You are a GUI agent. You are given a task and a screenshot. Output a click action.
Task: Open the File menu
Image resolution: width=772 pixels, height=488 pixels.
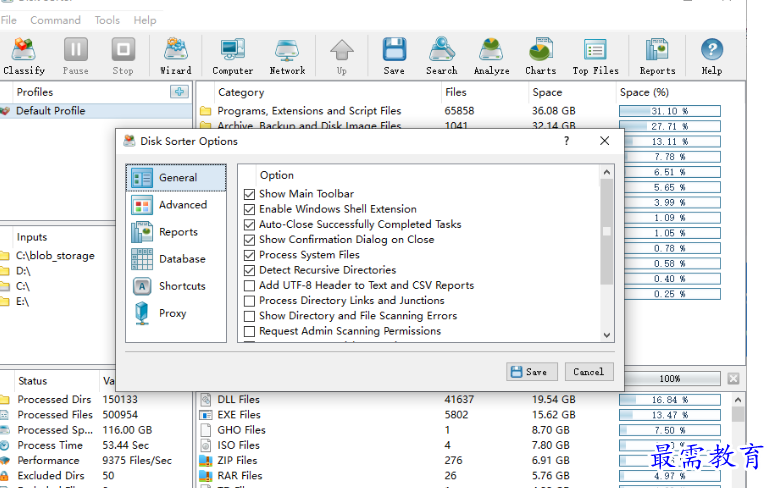[8, 20]
